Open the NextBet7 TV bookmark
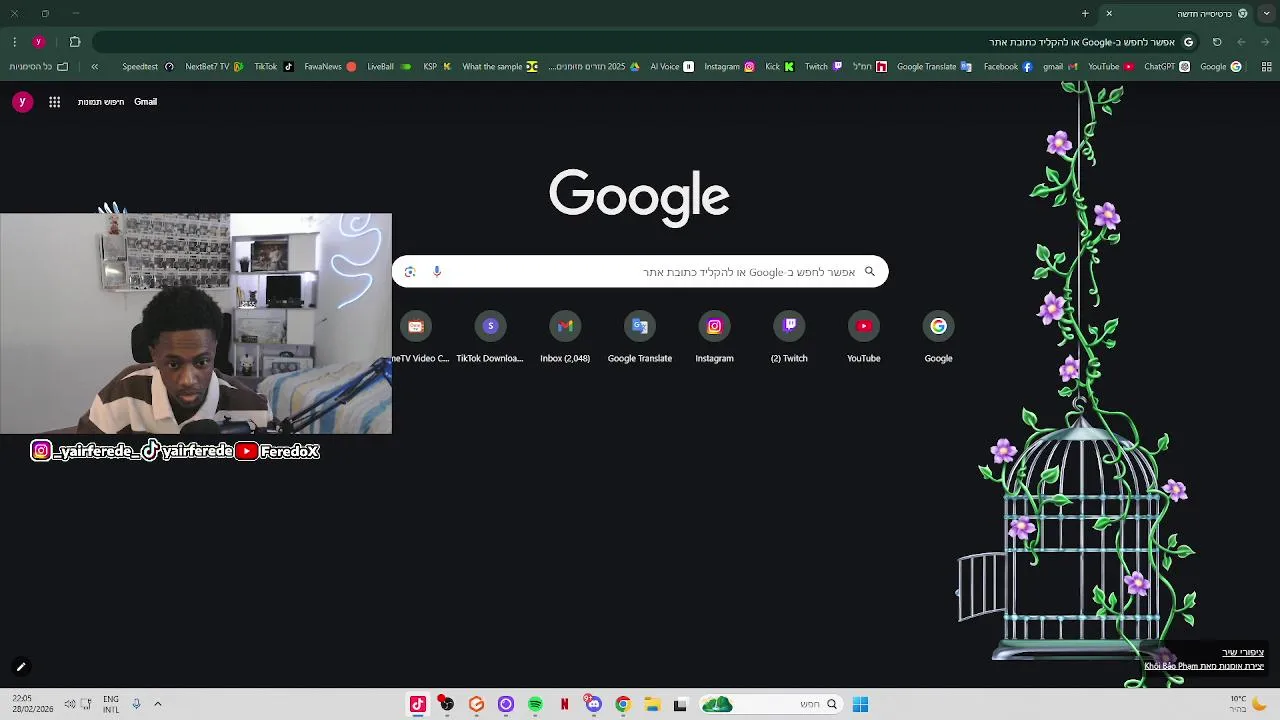 [x=215, y=67]
